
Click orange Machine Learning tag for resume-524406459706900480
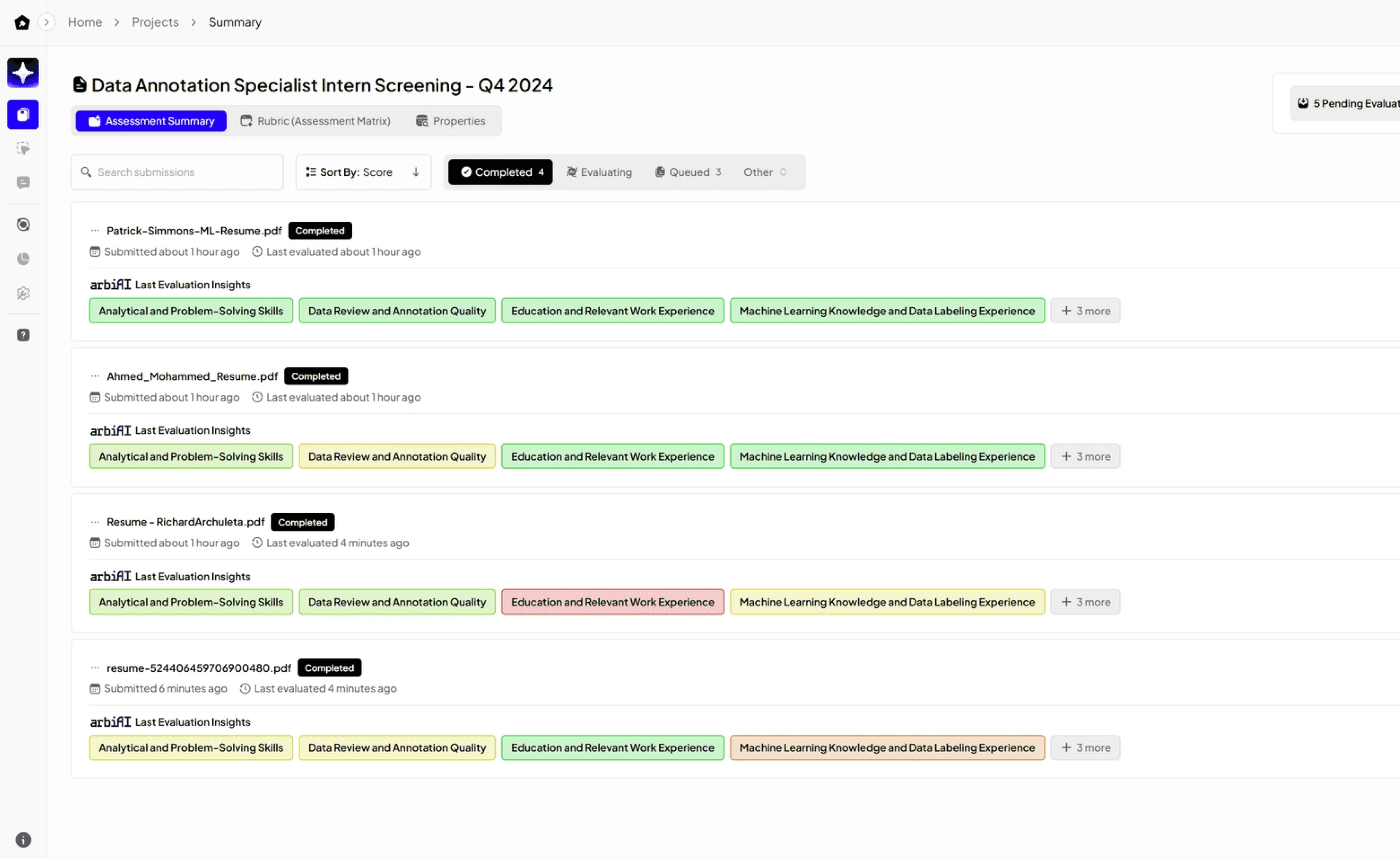(887, 748)
